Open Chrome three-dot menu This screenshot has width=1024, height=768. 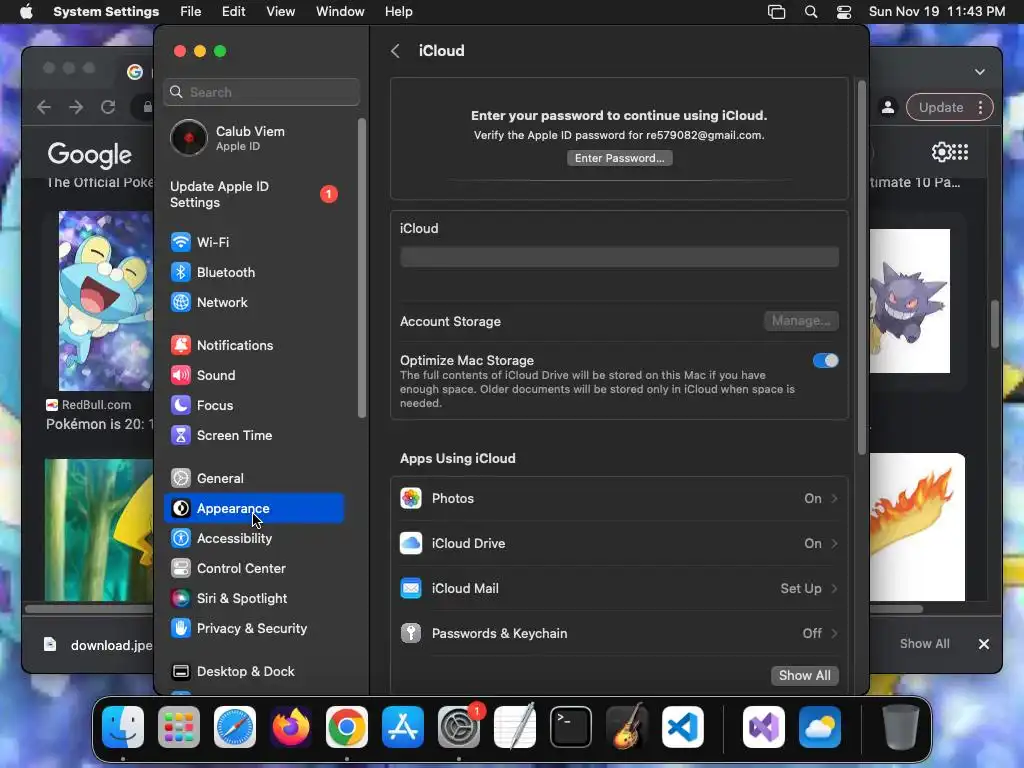click(x=980, y=108)
